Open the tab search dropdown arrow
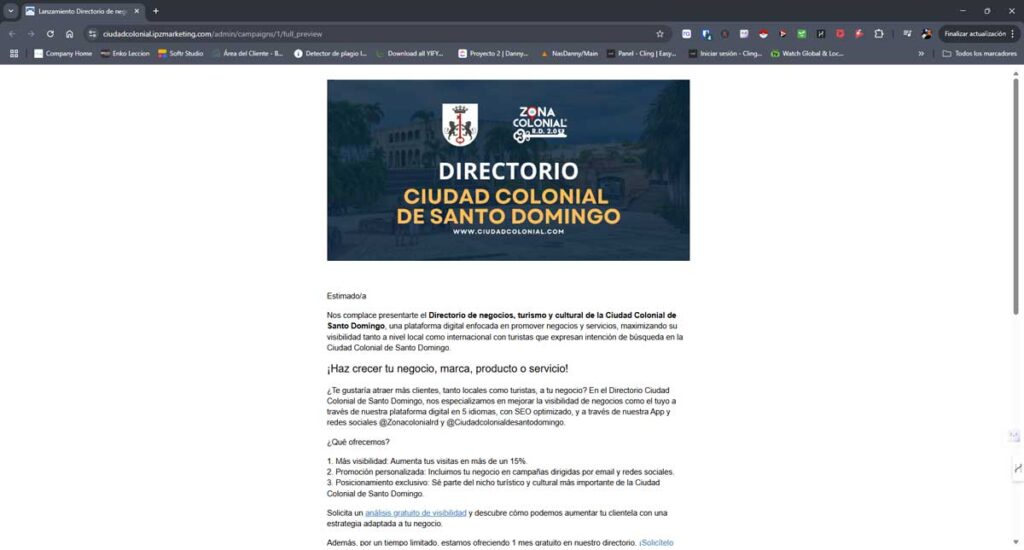Image resolution: width=1024 pixels, height=550 pixels. click(x=10, y=11)
